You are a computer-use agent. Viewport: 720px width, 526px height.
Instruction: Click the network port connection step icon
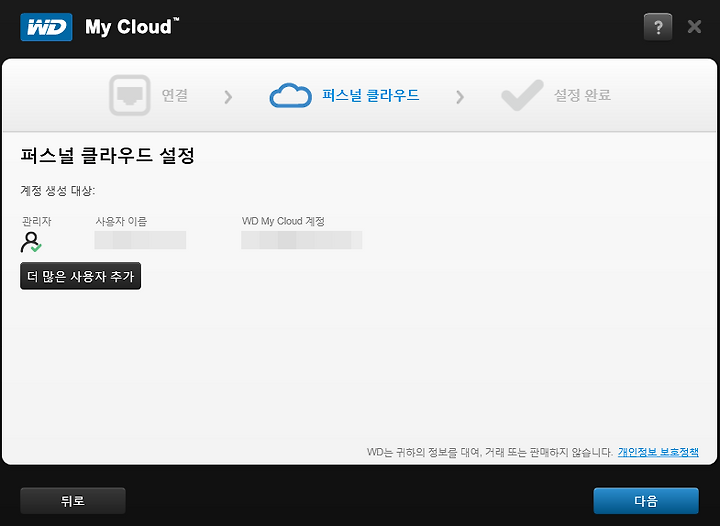tap(130, 95)
